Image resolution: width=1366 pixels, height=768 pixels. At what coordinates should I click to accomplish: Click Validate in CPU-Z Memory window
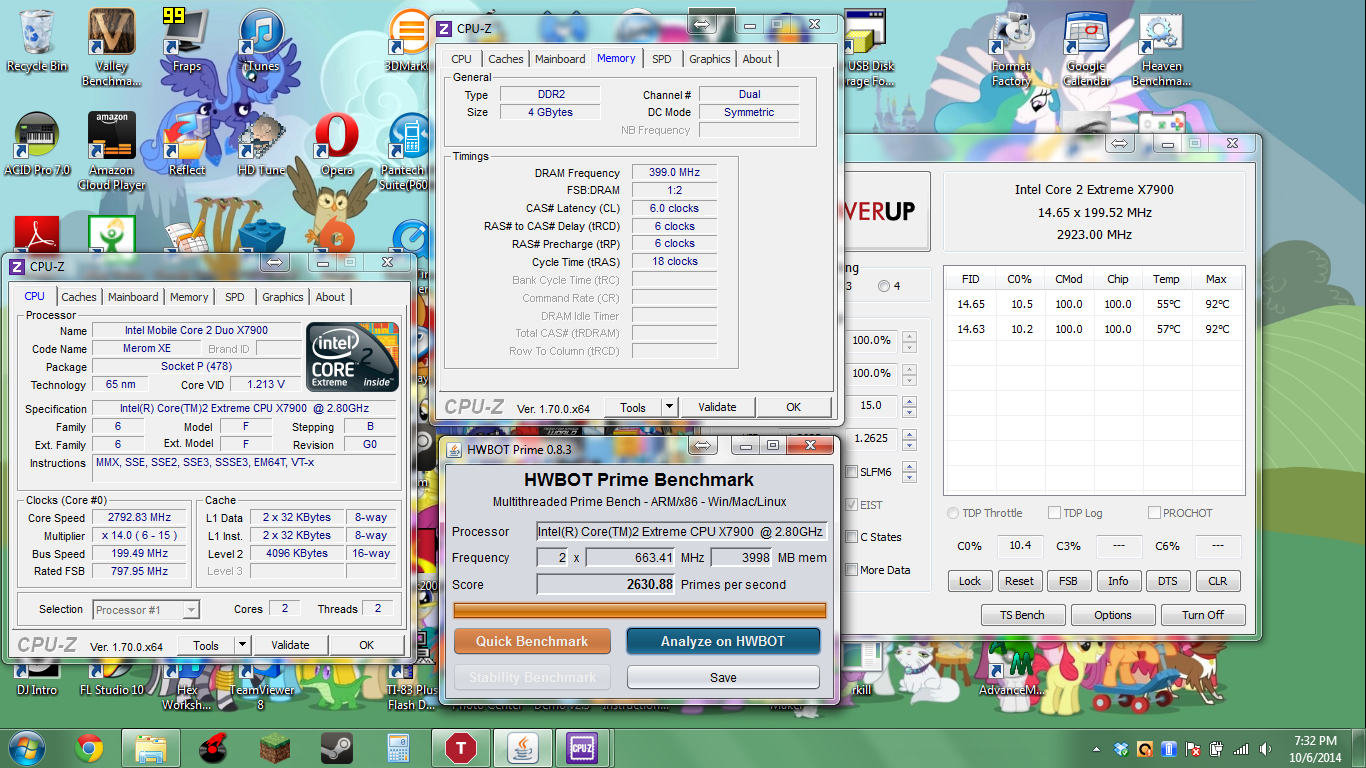pyautogui.click(x=717, y=407)
